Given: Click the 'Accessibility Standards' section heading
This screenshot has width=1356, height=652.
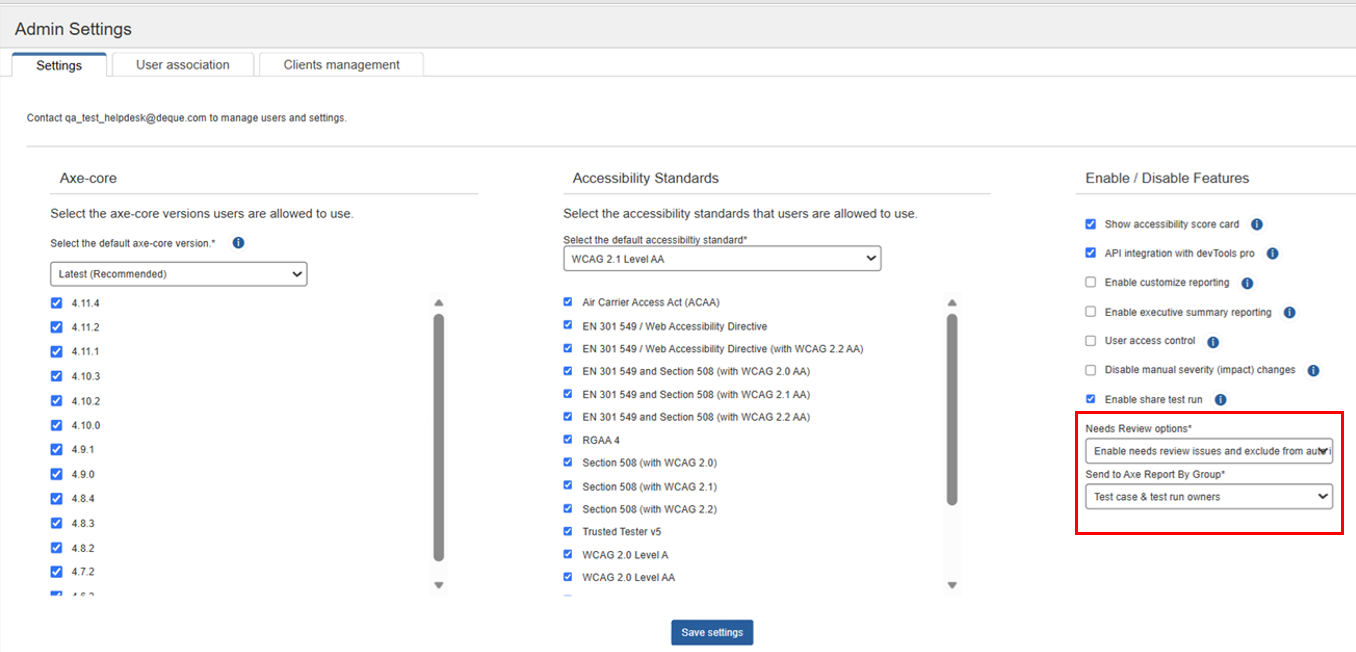Looking at the screenshot, I should coord(646,178).
